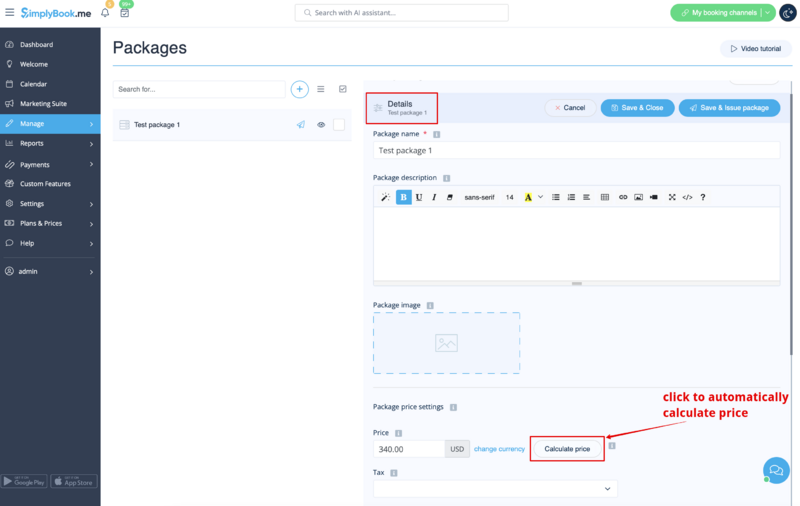Click Save & Close

[637, 108]
